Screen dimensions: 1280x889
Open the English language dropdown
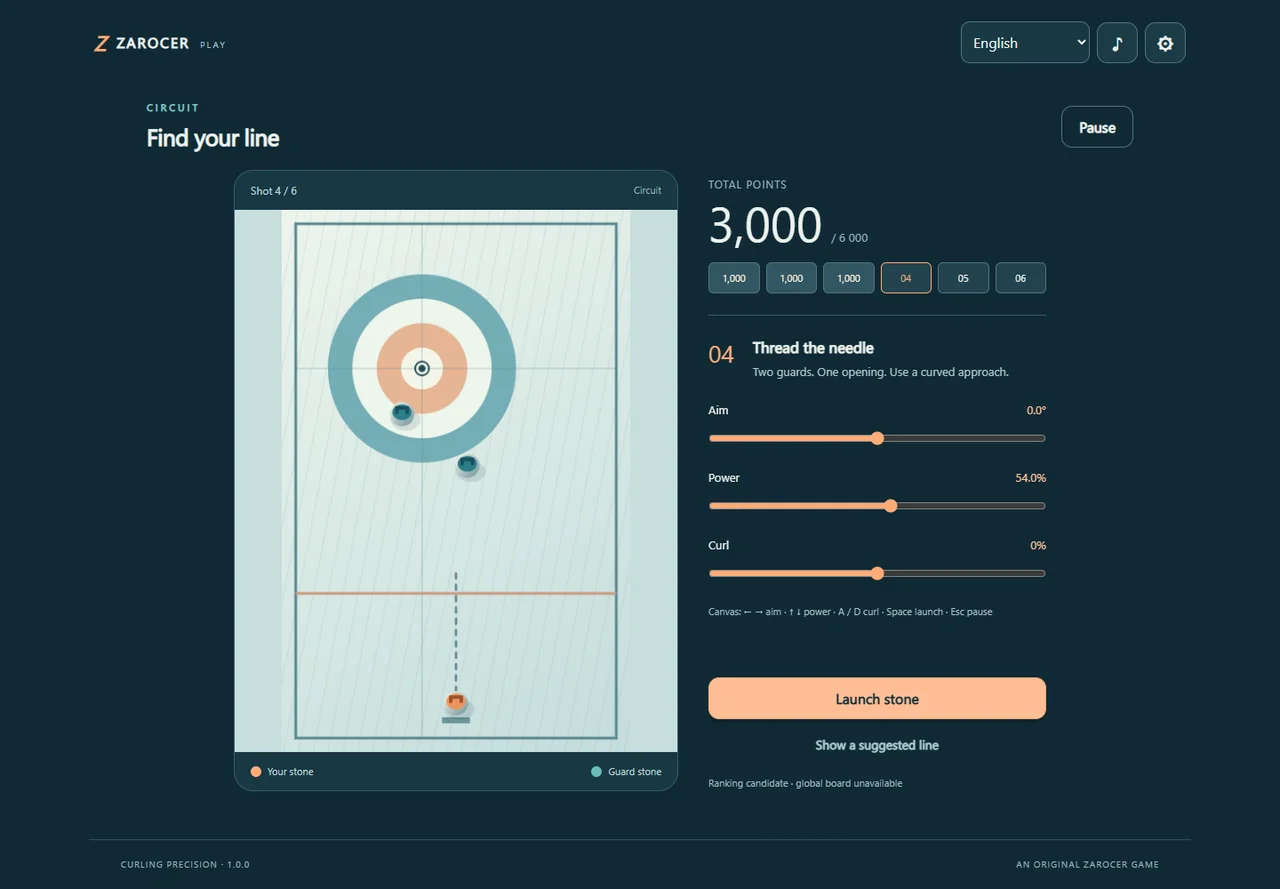coord(1025,43)
